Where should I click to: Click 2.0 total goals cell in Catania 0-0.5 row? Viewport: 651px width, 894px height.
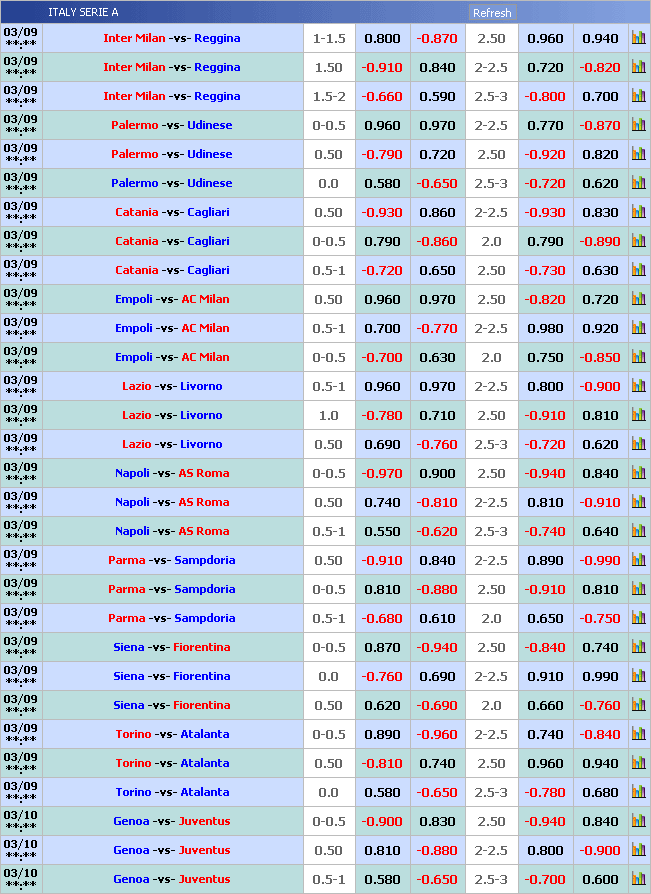(491, 241)
